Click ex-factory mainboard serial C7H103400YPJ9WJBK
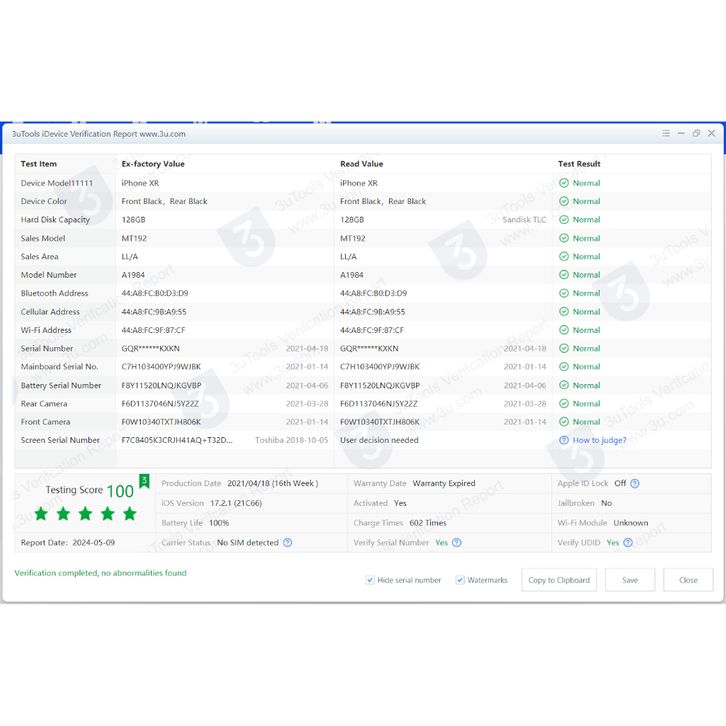The height and width of the screenshot is (726, 726). tap(161, 367)
